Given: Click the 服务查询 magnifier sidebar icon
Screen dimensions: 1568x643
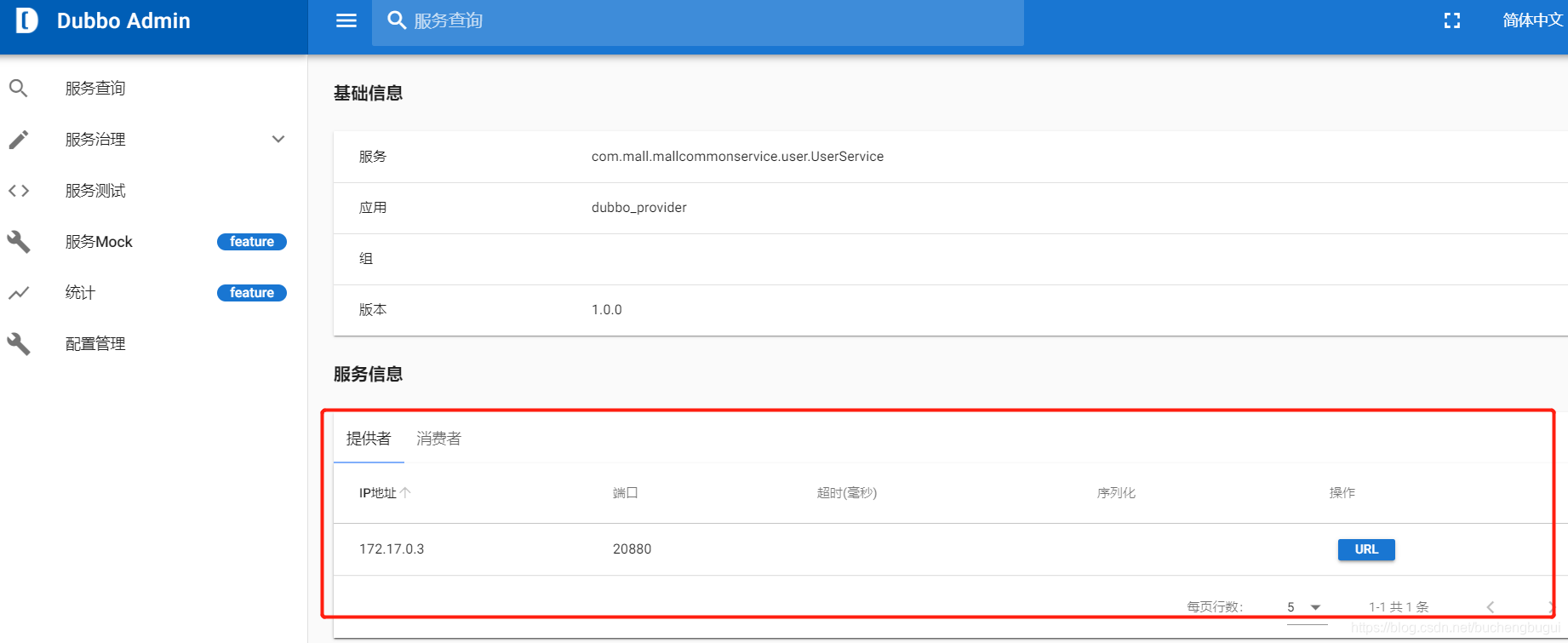Looking at the screenshot, I should [x=19, y=88].
